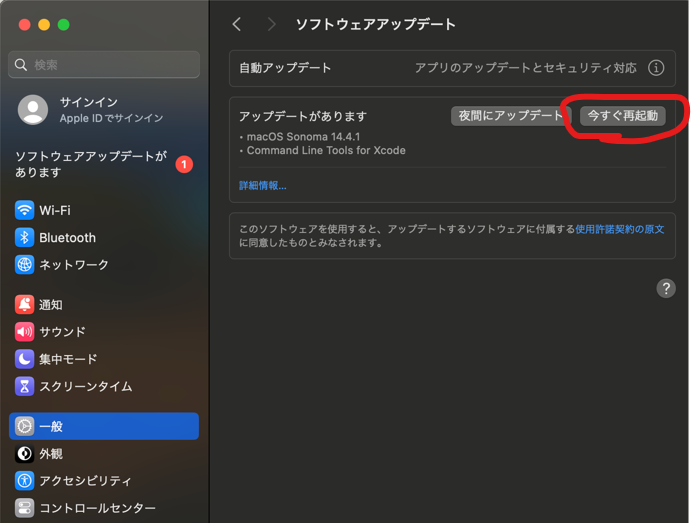Click the Bluetooth icon in sidebar
This screenshot has height=523, width=691.
coord(24,237)
